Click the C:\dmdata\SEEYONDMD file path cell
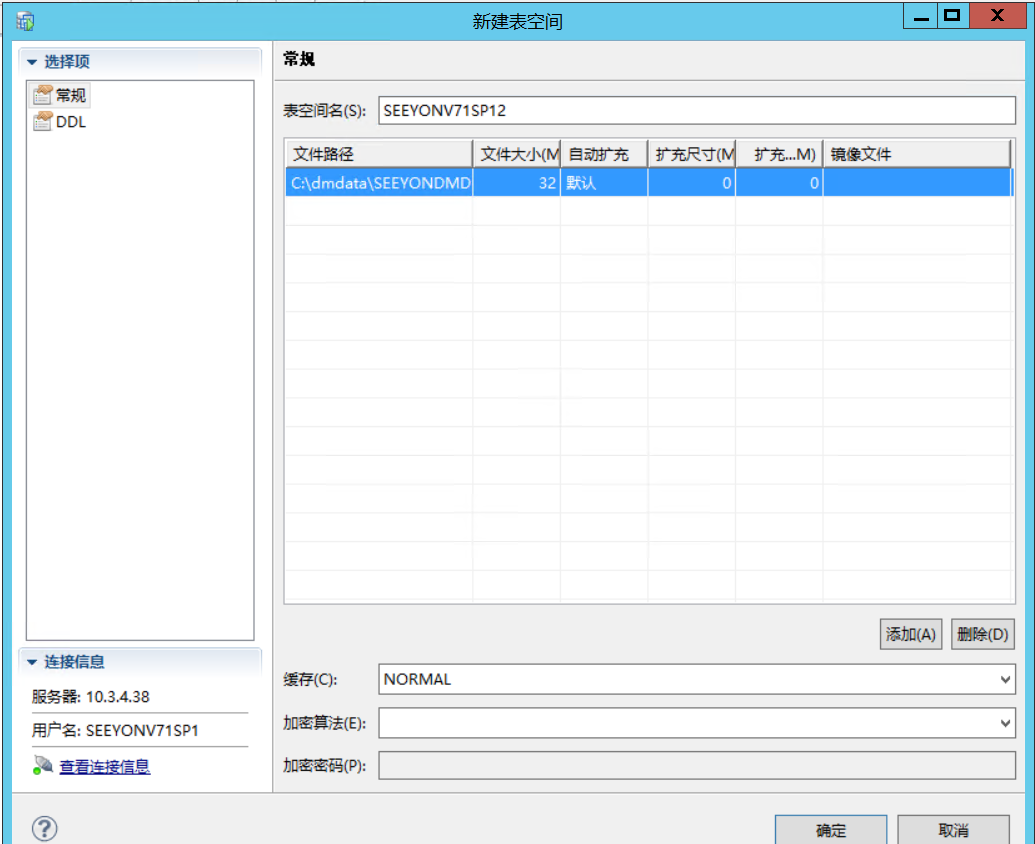 tap(379, 183)
